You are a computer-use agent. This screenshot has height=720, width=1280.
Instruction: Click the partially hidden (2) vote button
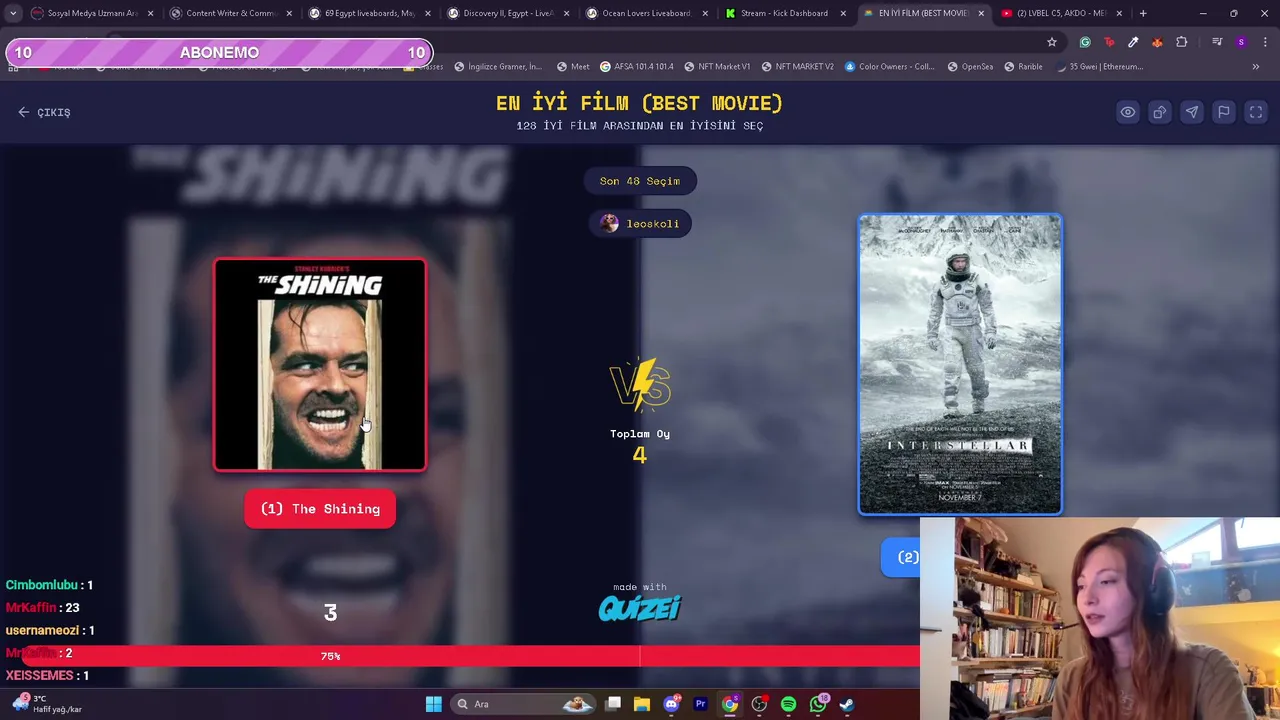[901, 557]
